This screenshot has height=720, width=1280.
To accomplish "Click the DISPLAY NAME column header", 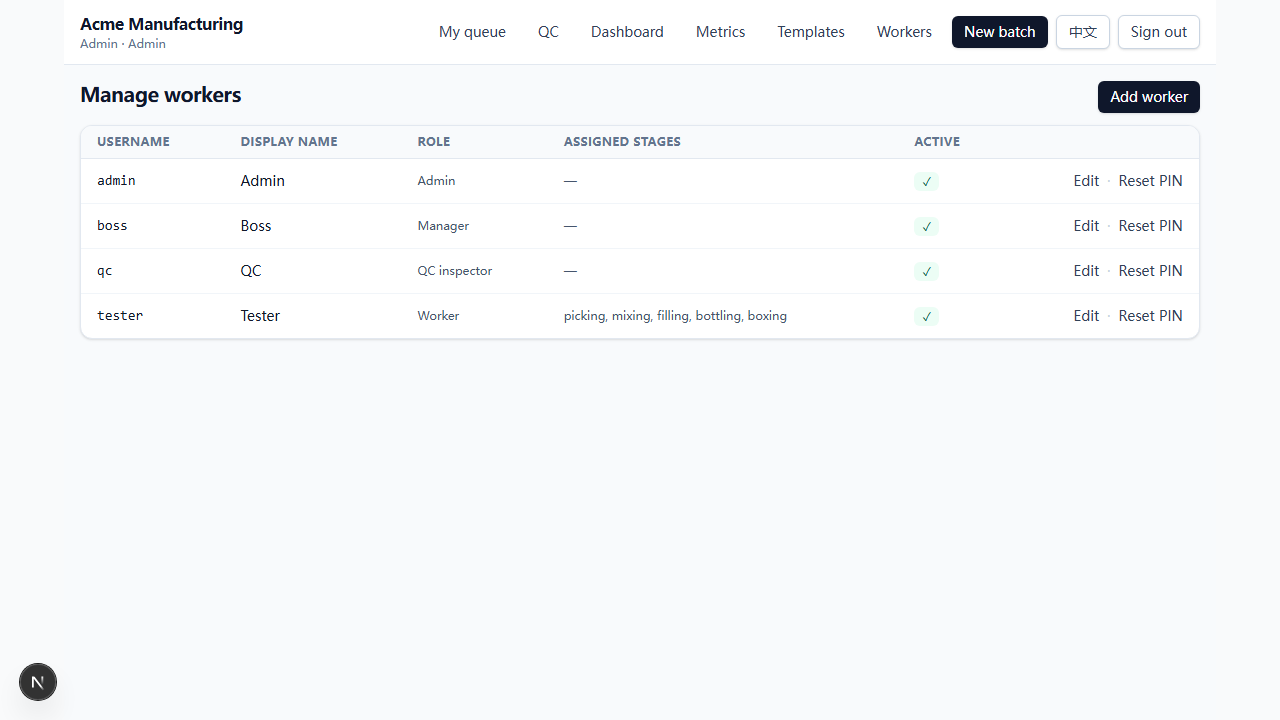I will pos(289,142).
